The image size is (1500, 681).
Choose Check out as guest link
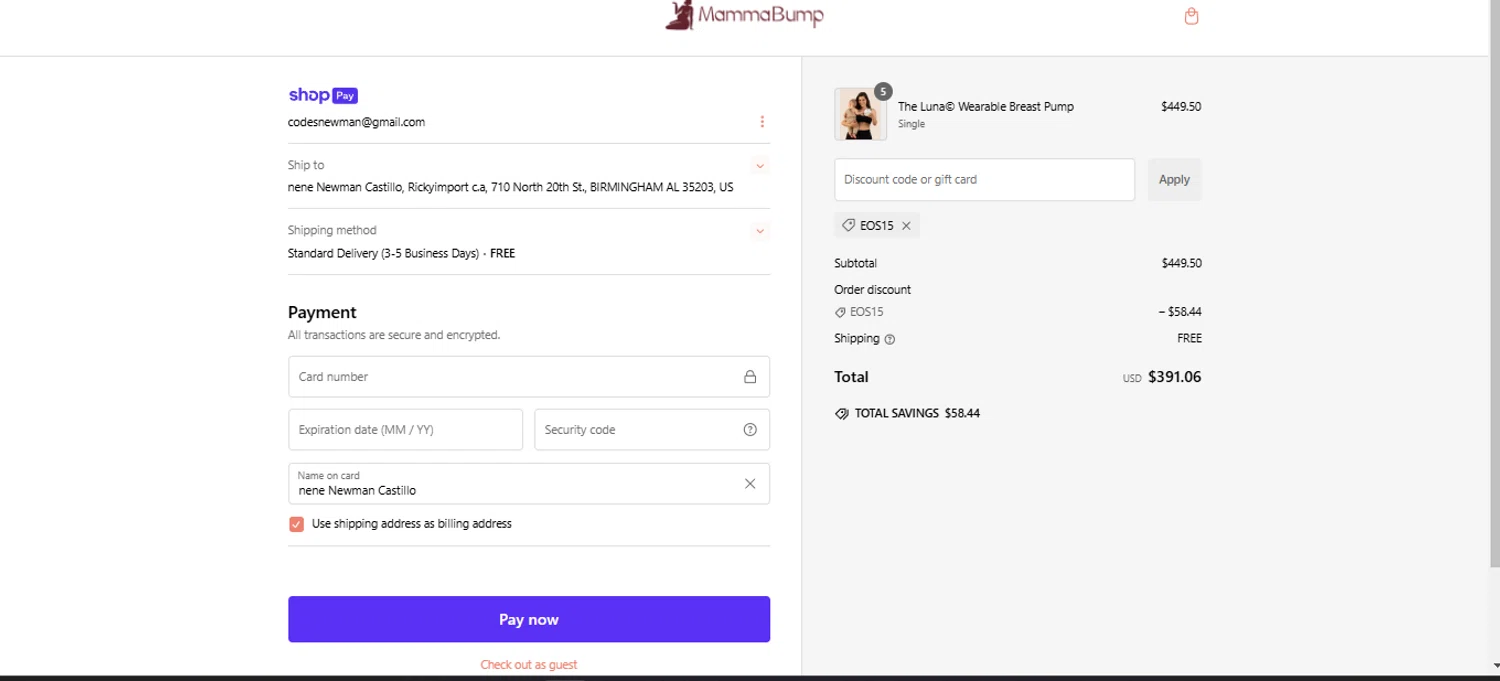(x=529, y=664)
